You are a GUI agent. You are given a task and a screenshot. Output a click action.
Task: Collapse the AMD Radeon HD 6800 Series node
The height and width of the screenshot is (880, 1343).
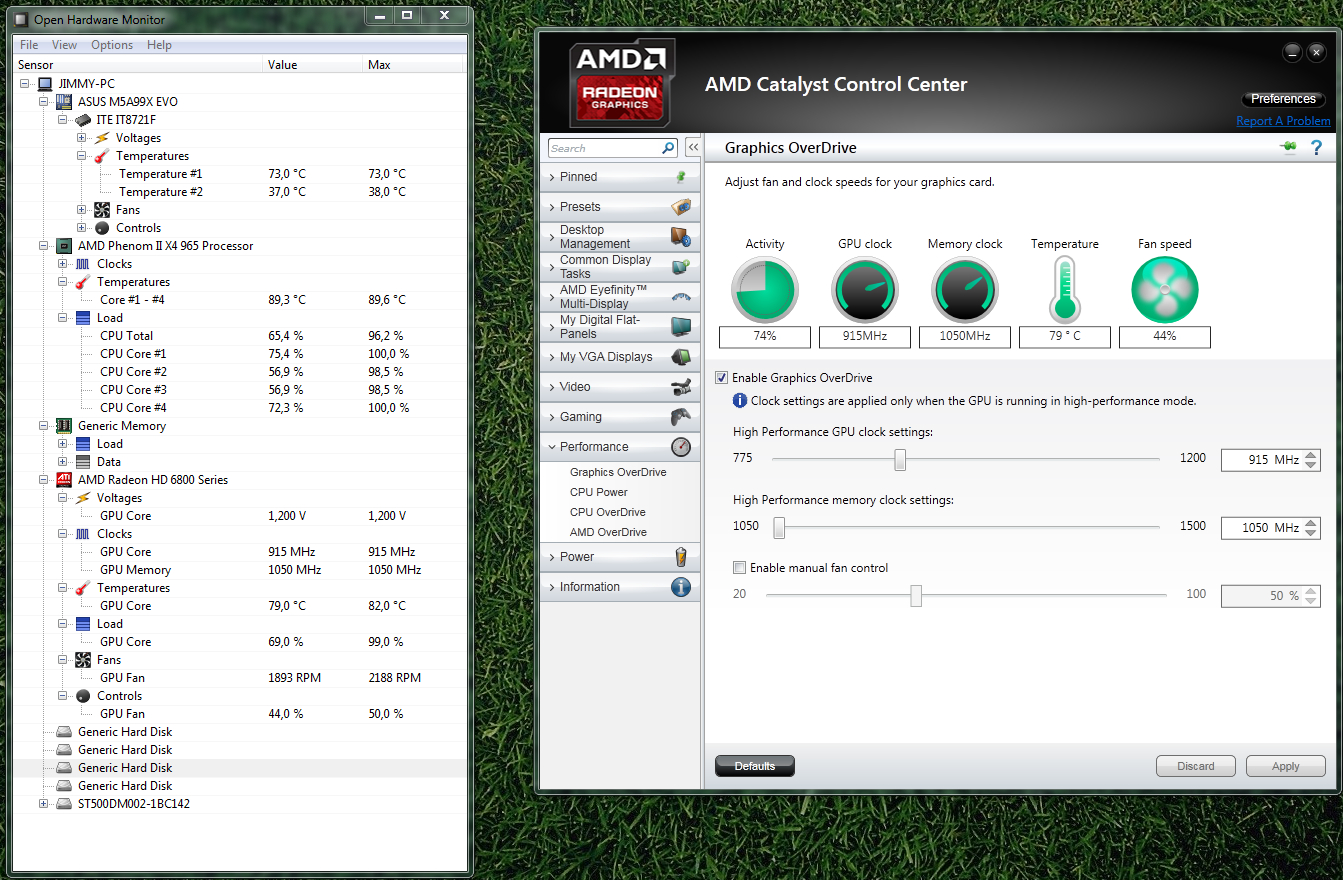[x=44, y=480]
